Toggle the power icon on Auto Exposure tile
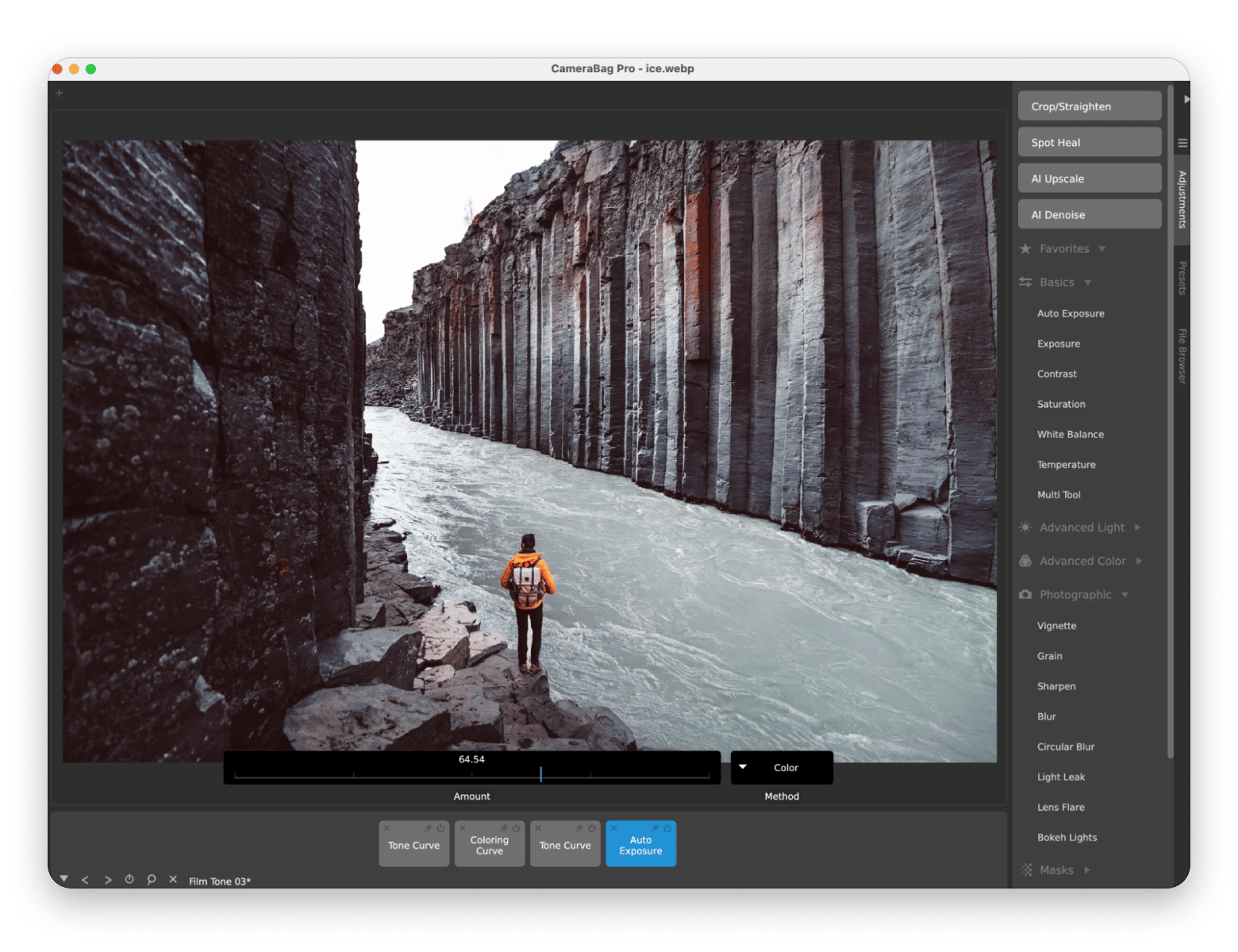The width and height of the screenshot is (1238, 952). click(x=667, y=827)
